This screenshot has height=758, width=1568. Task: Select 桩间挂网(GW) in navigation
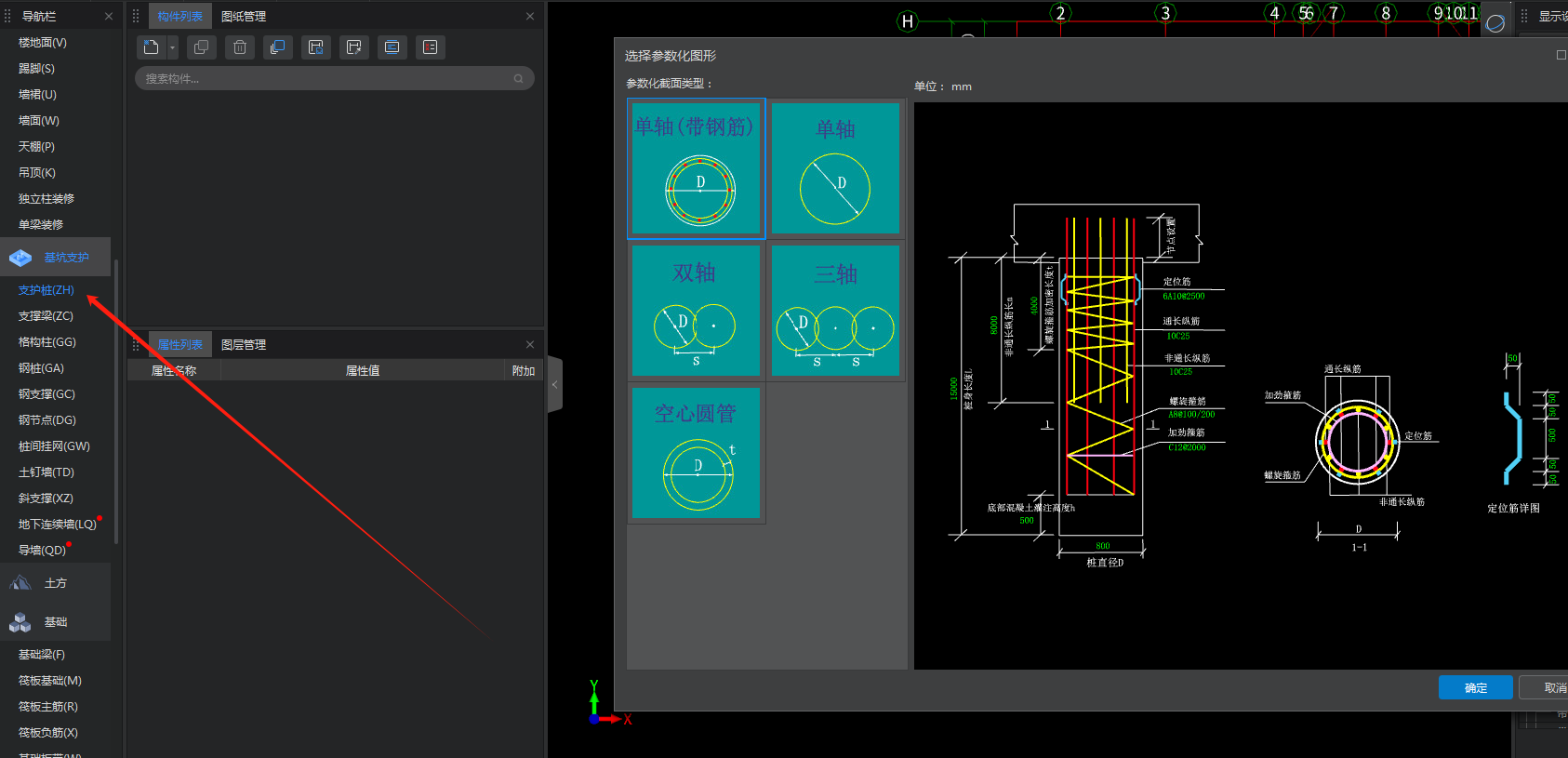(x=54, y=446)
